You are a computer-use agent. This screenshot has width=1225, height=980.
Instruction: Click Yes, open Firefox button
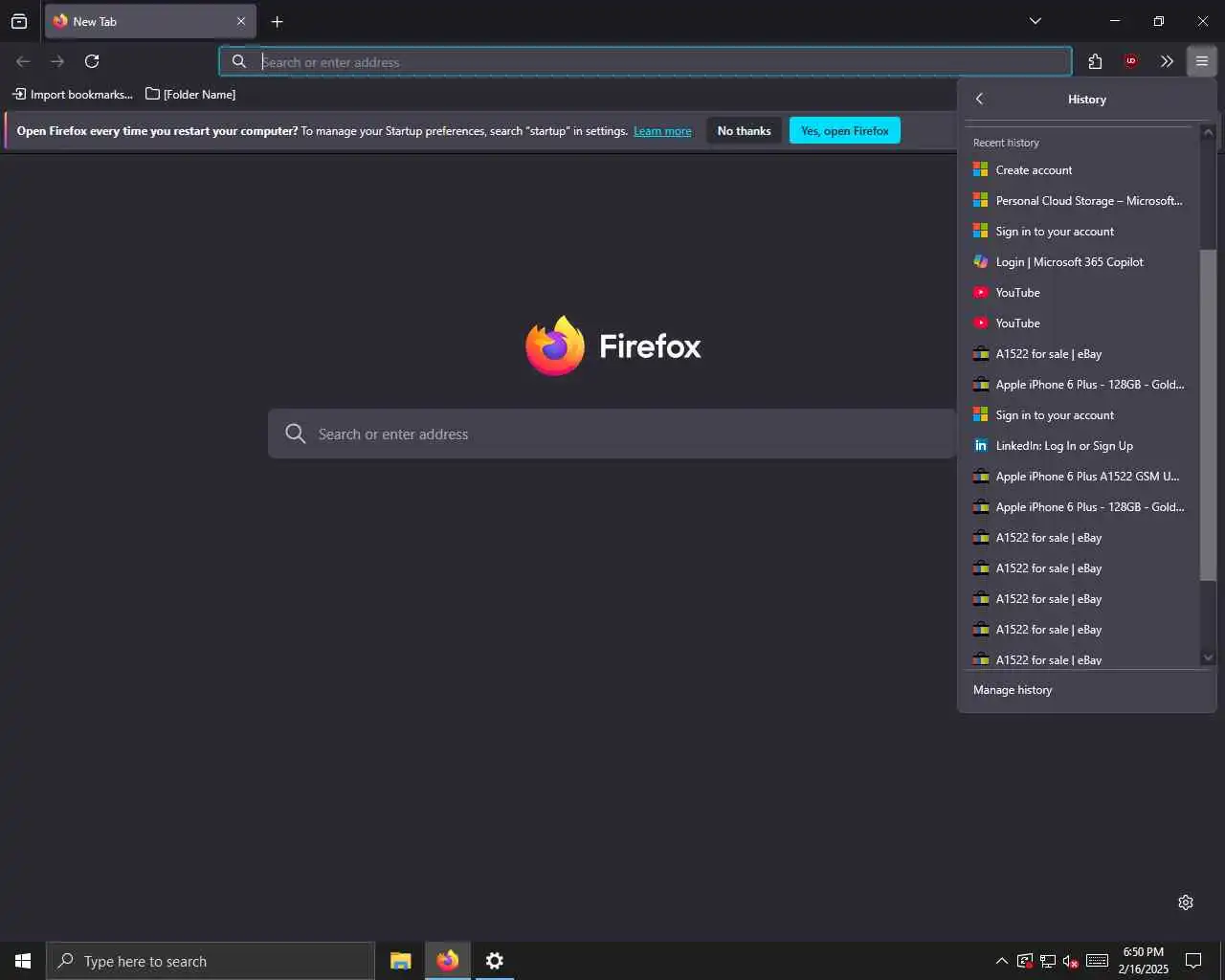(x=844, y=131)
